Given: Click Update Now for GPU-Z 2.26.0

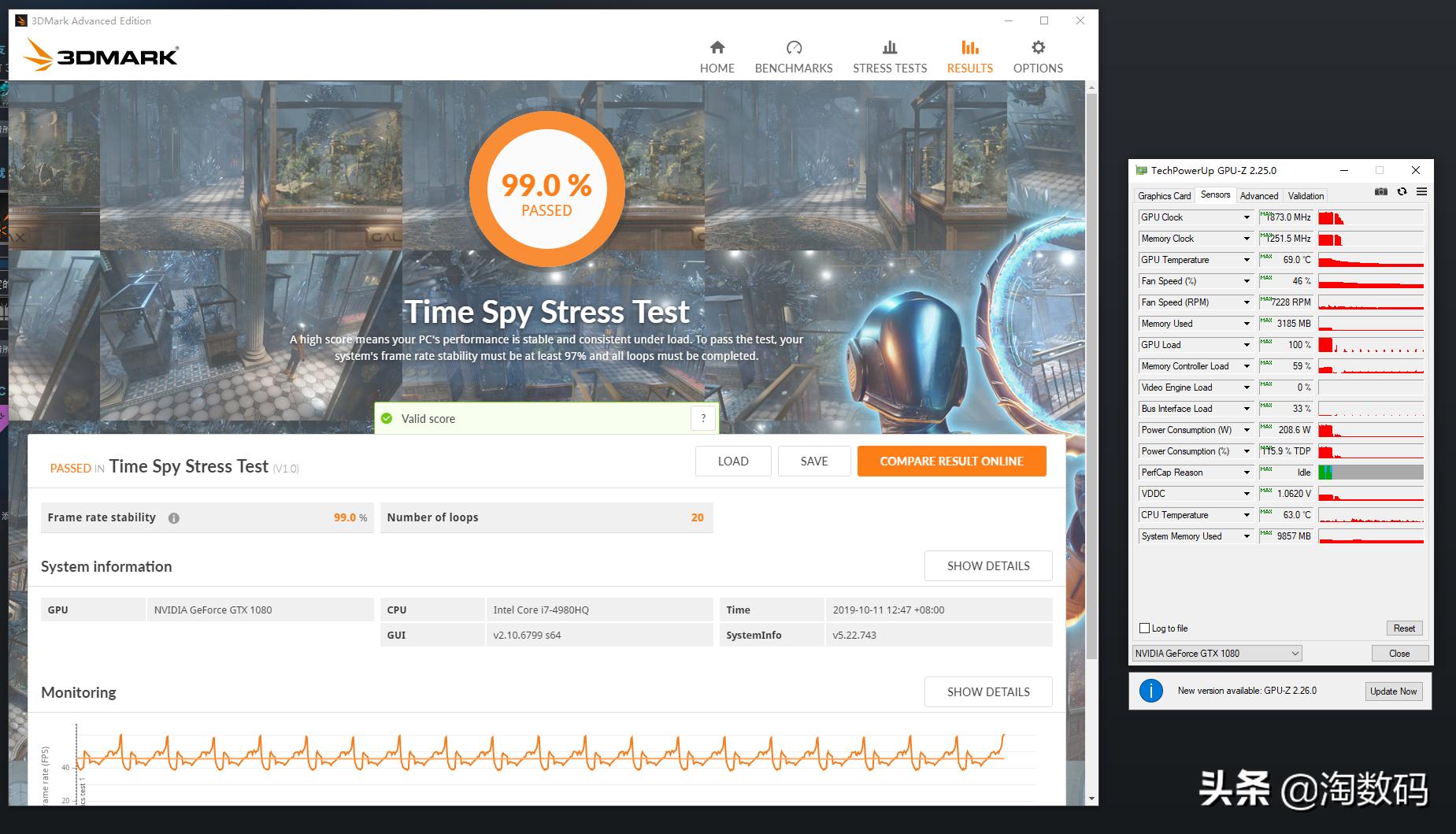Looking at the screenshot, I should pos(1393,691).
